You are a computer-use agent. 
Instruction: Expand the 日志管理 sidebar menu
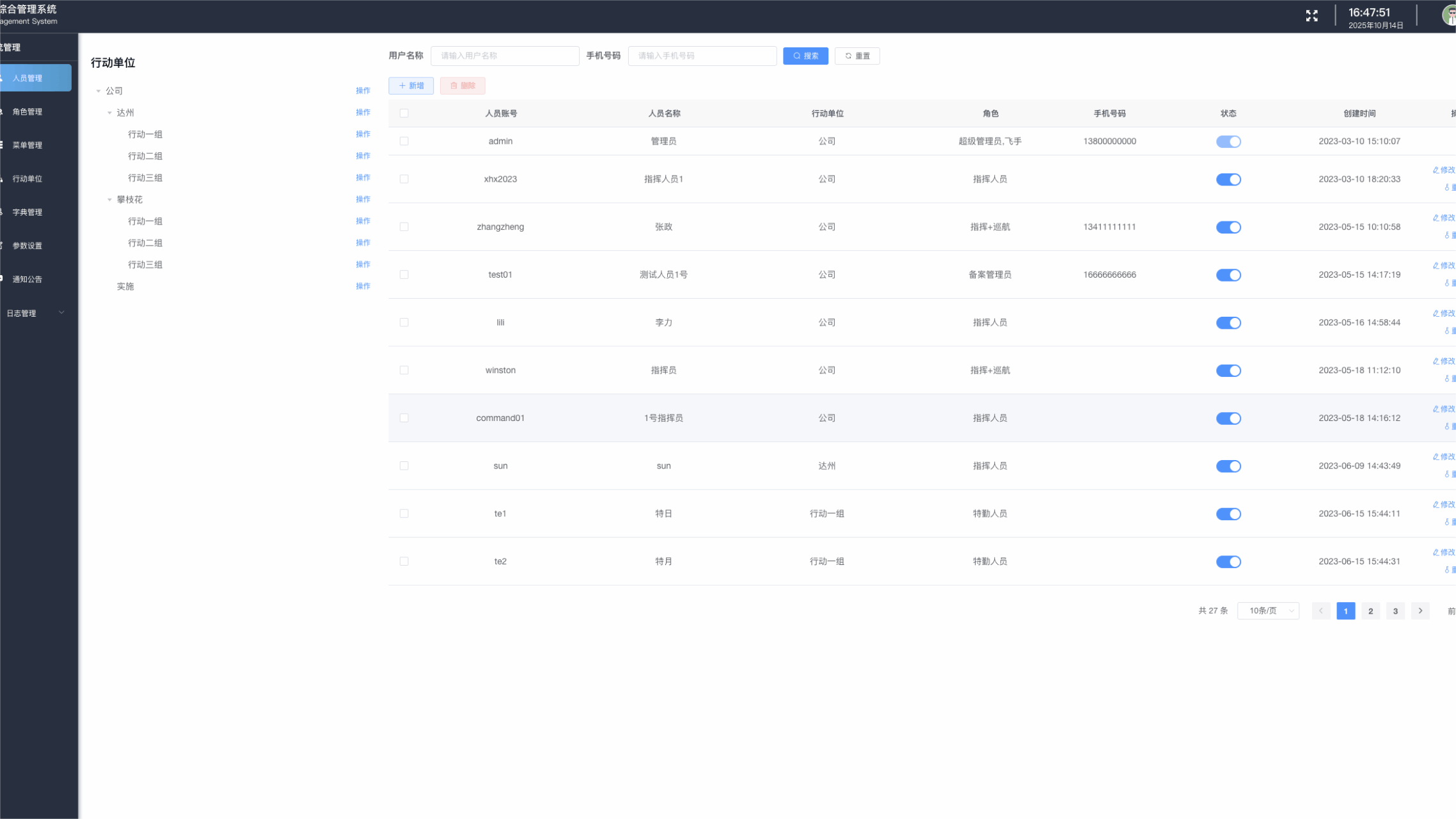(x=35, y=313)
